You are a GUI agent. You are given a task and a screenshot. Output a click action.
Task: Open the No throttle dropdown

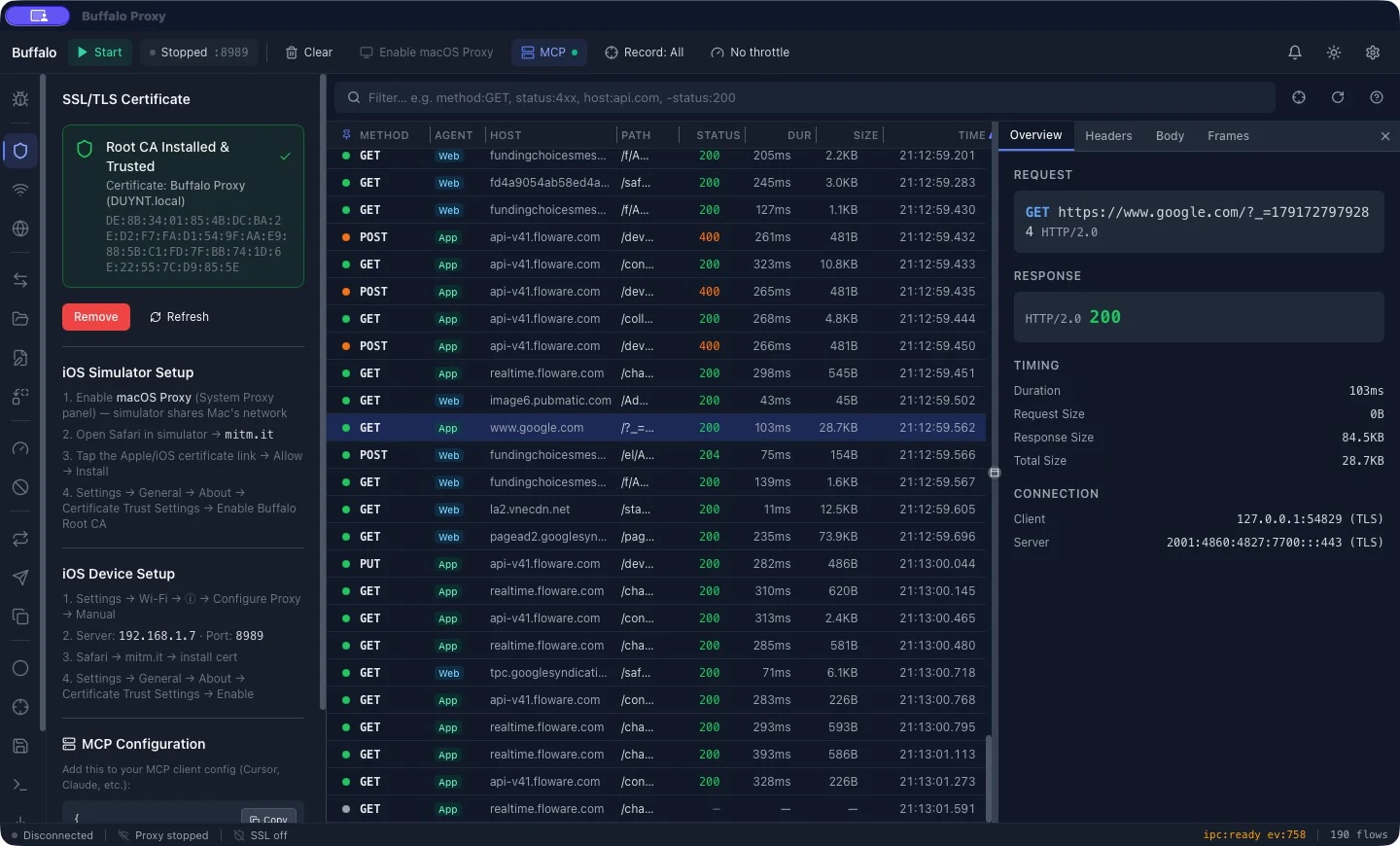750,53
